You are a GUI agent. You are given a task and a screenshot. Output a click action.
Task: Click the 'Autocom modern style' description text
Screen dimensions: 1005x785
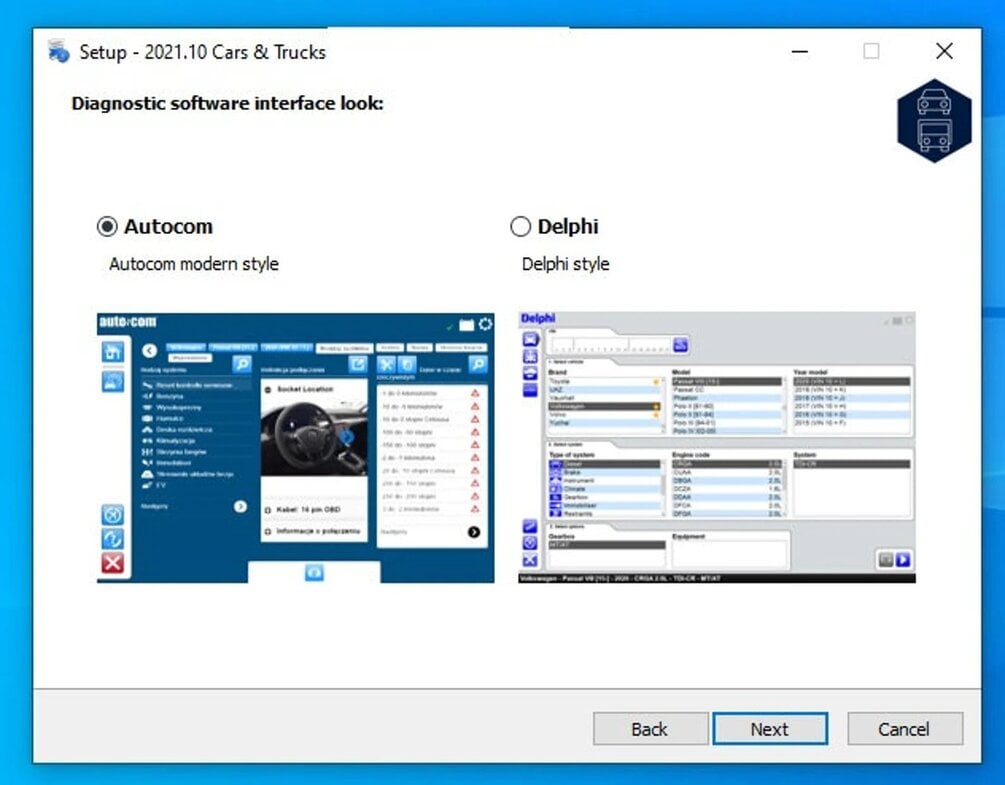pyautogui.click(x=194, y=264)
